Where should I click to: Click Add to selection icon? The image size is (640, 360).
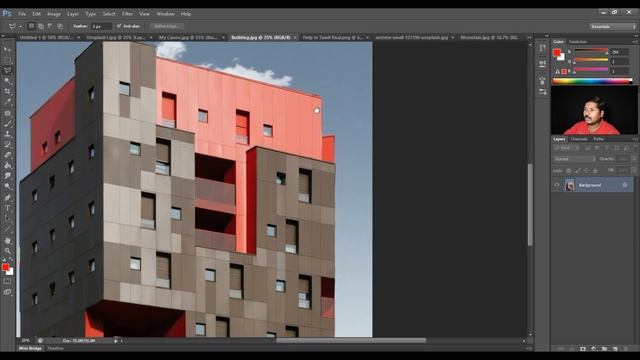click(x=41, y=26)
